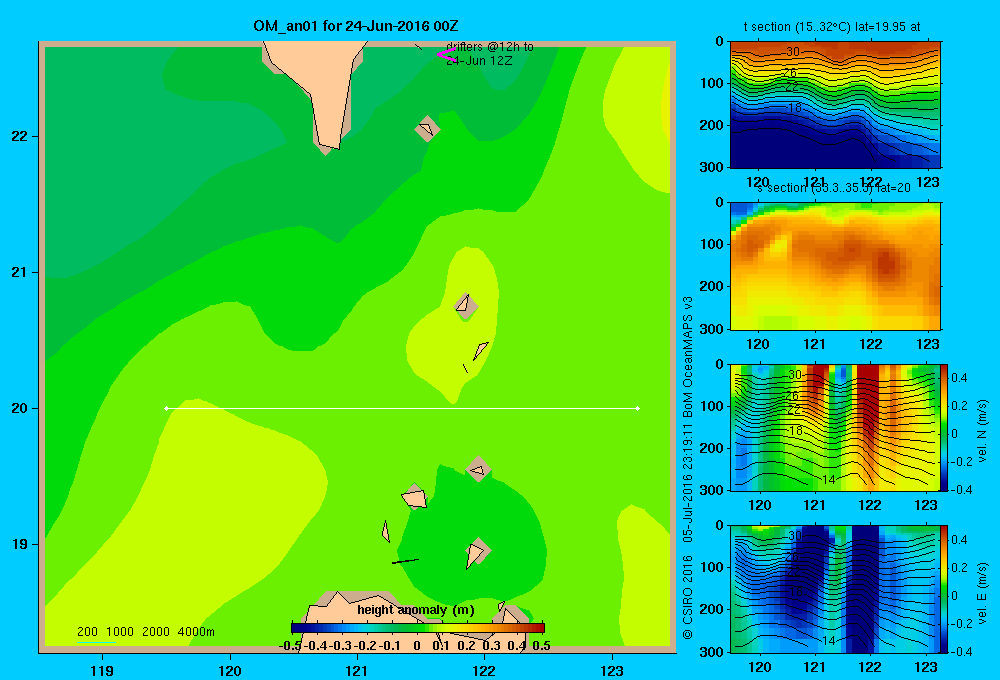Click the vel. E colorbar

pos(945,589)
